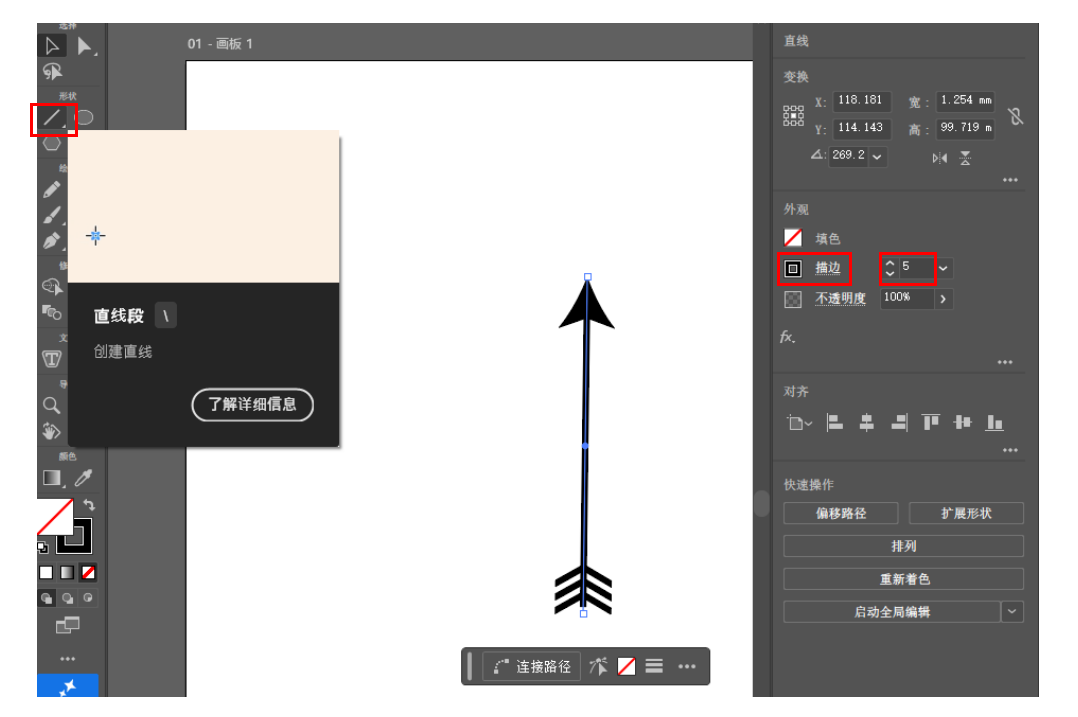Show more Align options
The image size is (1078, 717).
(1010, 450)
